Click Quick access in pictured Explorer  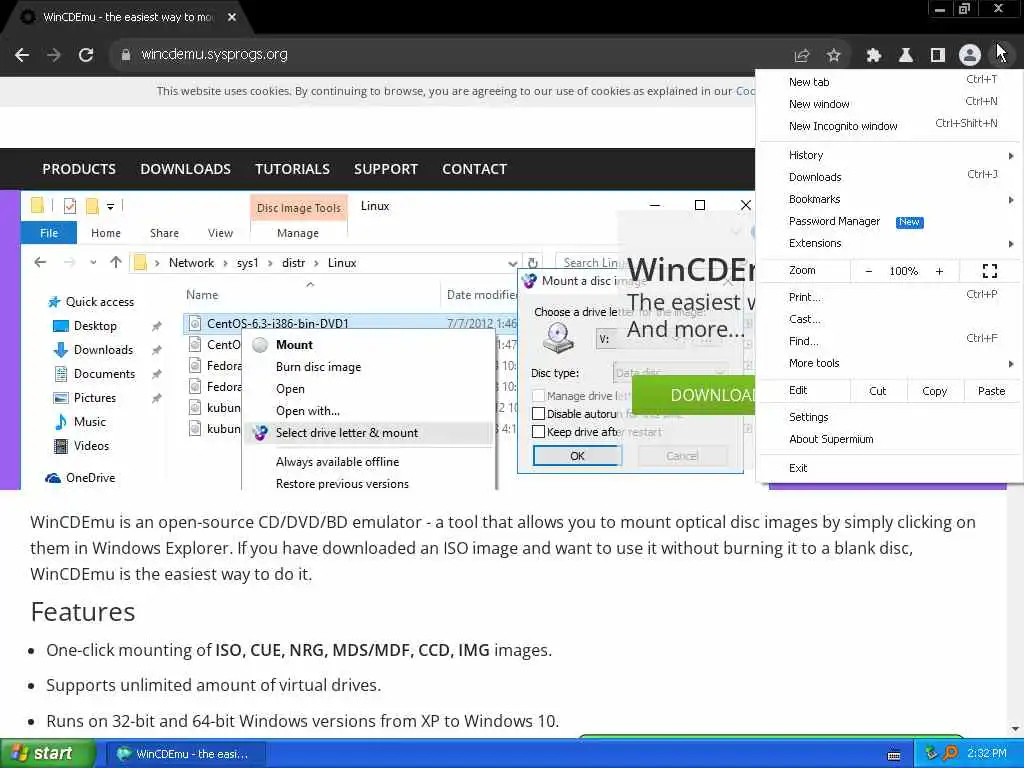(x=99, y=302)
